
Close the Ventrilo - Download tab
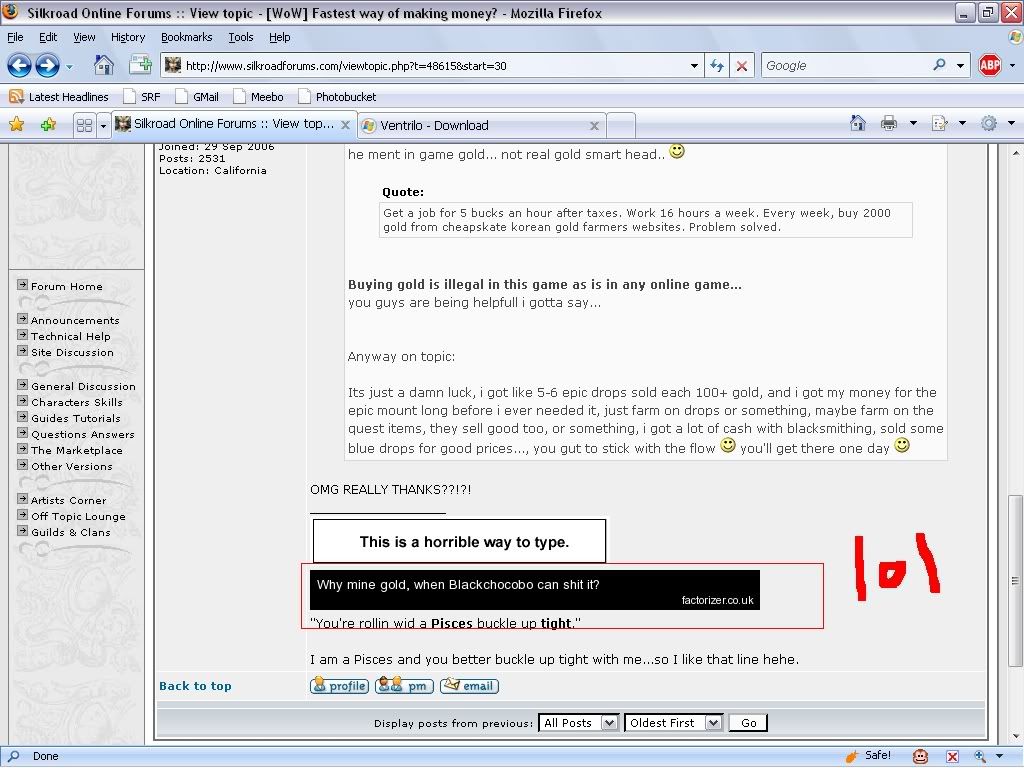coord(594,125)
